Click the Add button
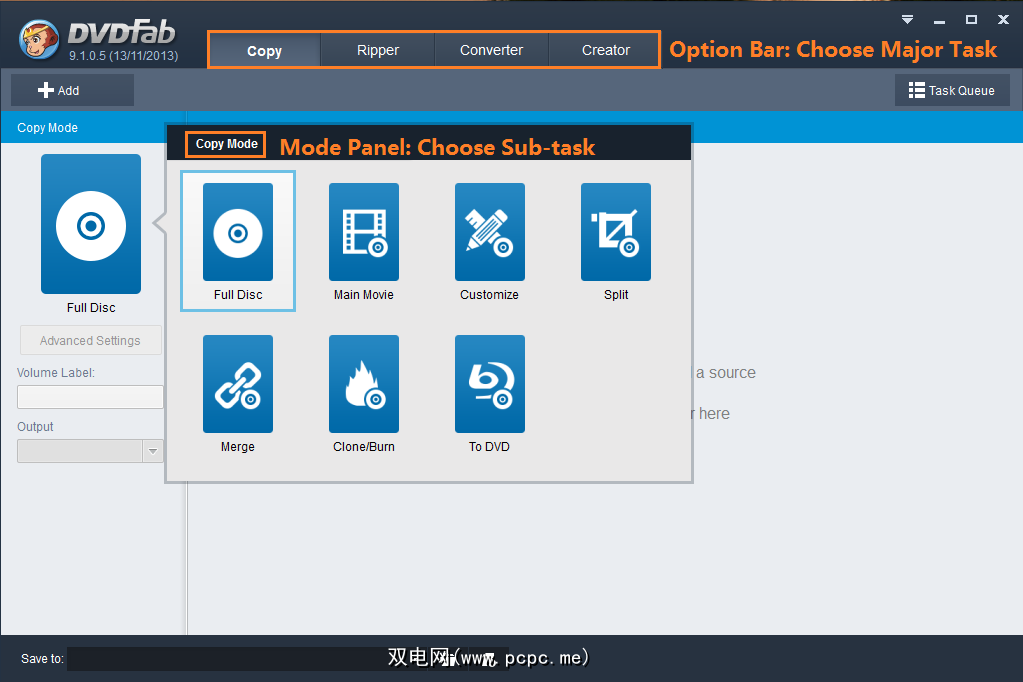 pyautogui.click(x=72, y=90)
